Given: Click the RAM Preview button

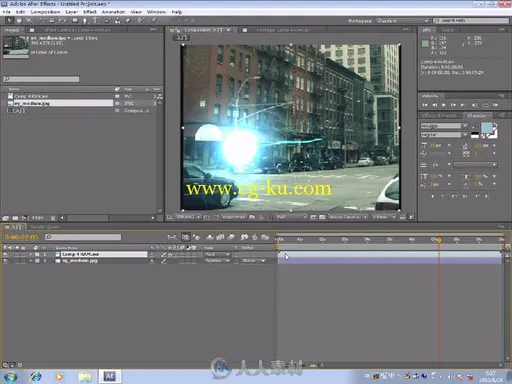Looking at the screenshot, I should click(x=496, y=105).
